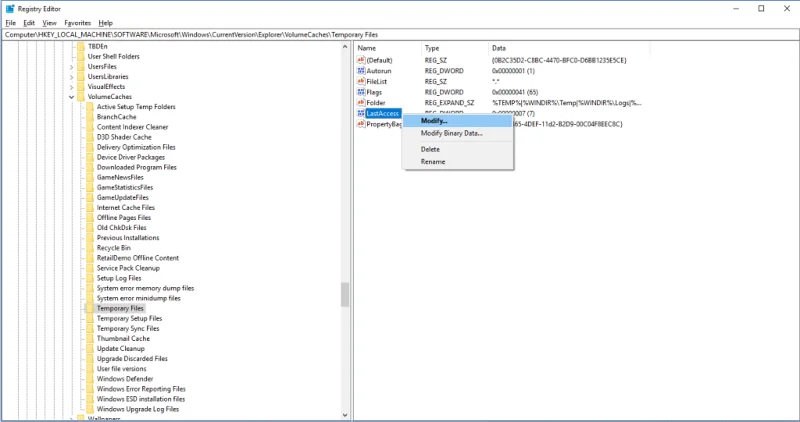Select the Recycle Bin registry key
800x422 pixels.
[x=115, y=247]
